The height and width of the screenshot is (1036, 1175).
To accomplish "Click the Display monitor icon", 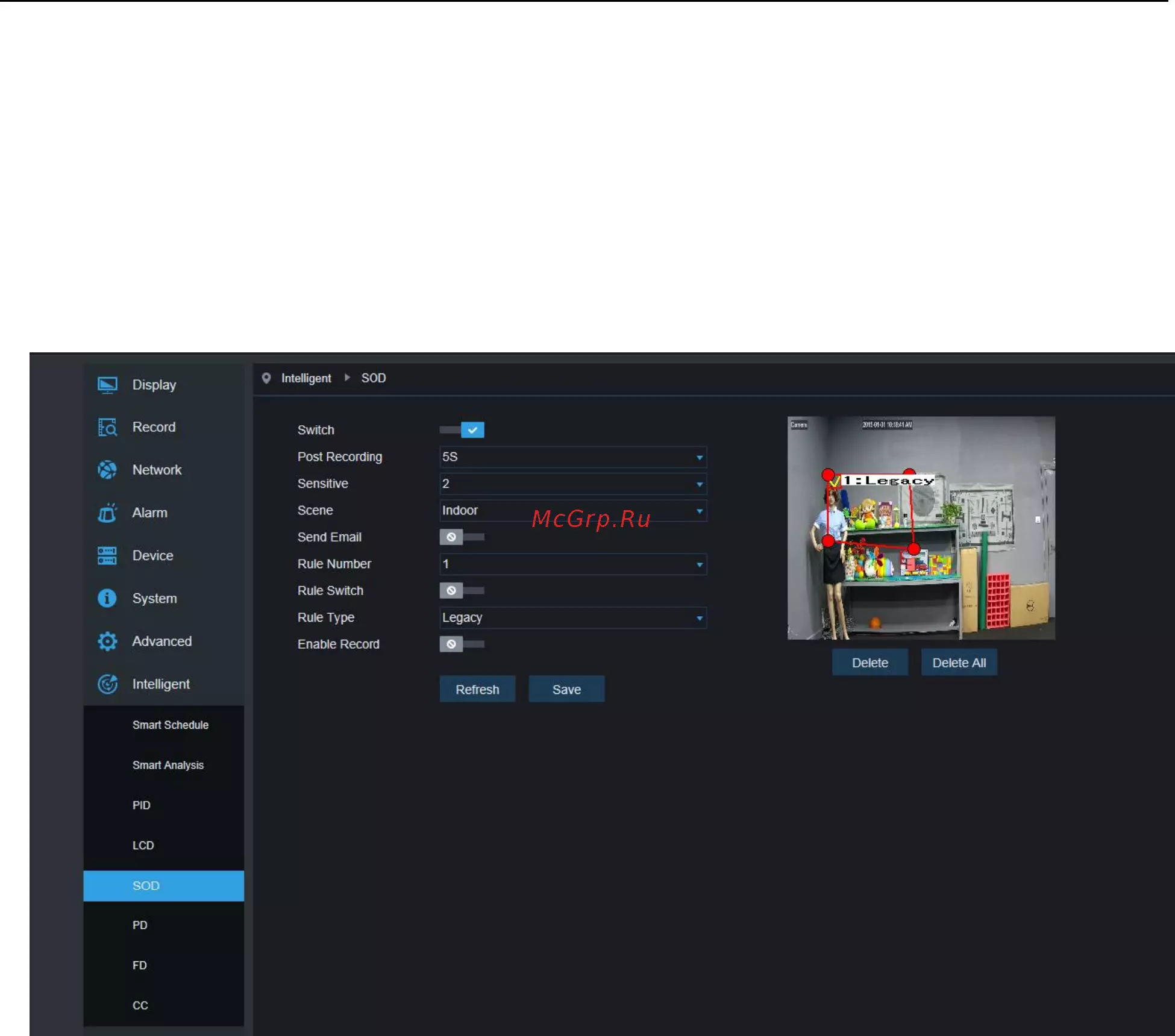I will point(107,385).
